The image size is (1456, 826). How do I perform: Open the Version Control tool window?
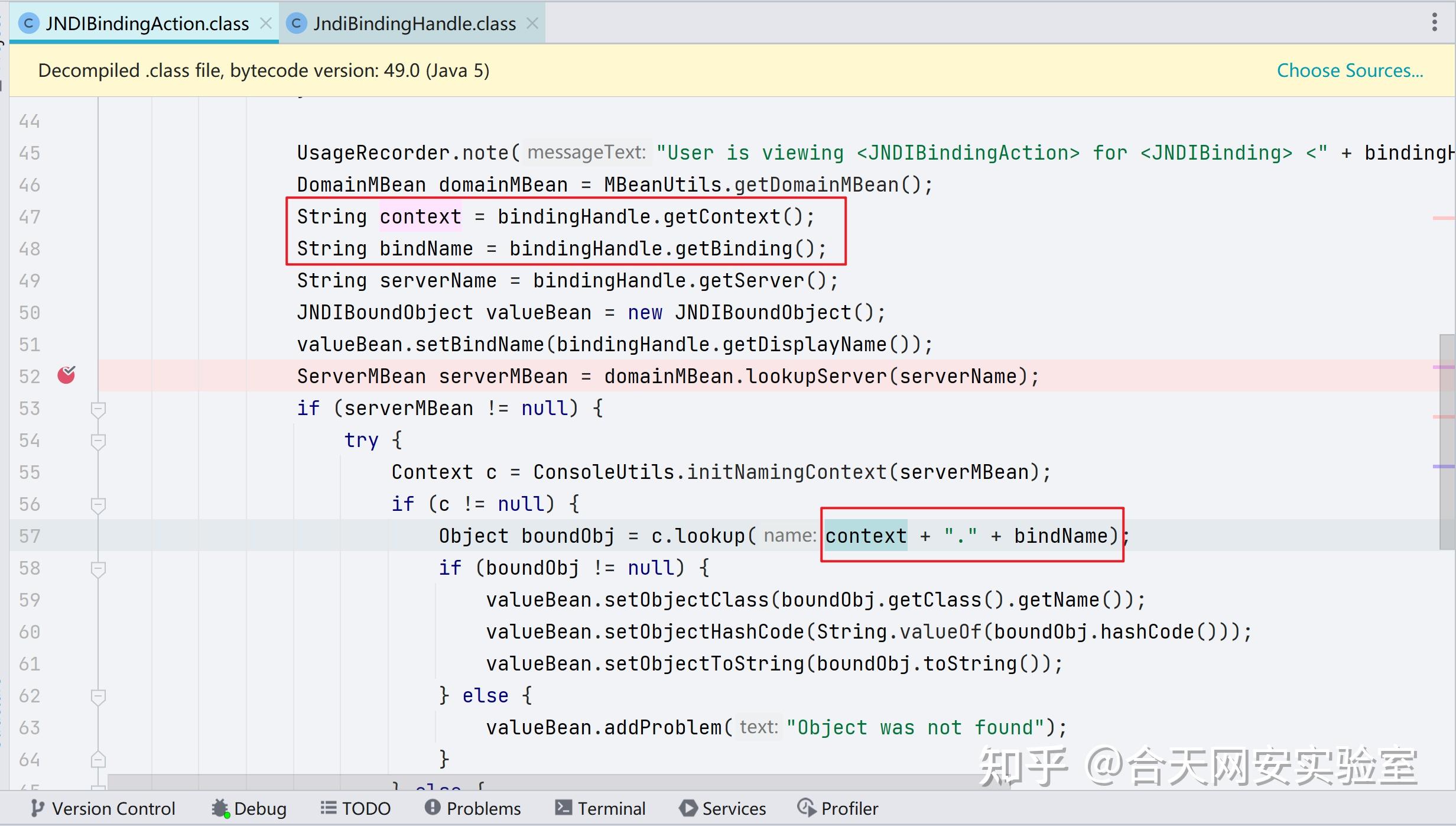click(103, 808)
